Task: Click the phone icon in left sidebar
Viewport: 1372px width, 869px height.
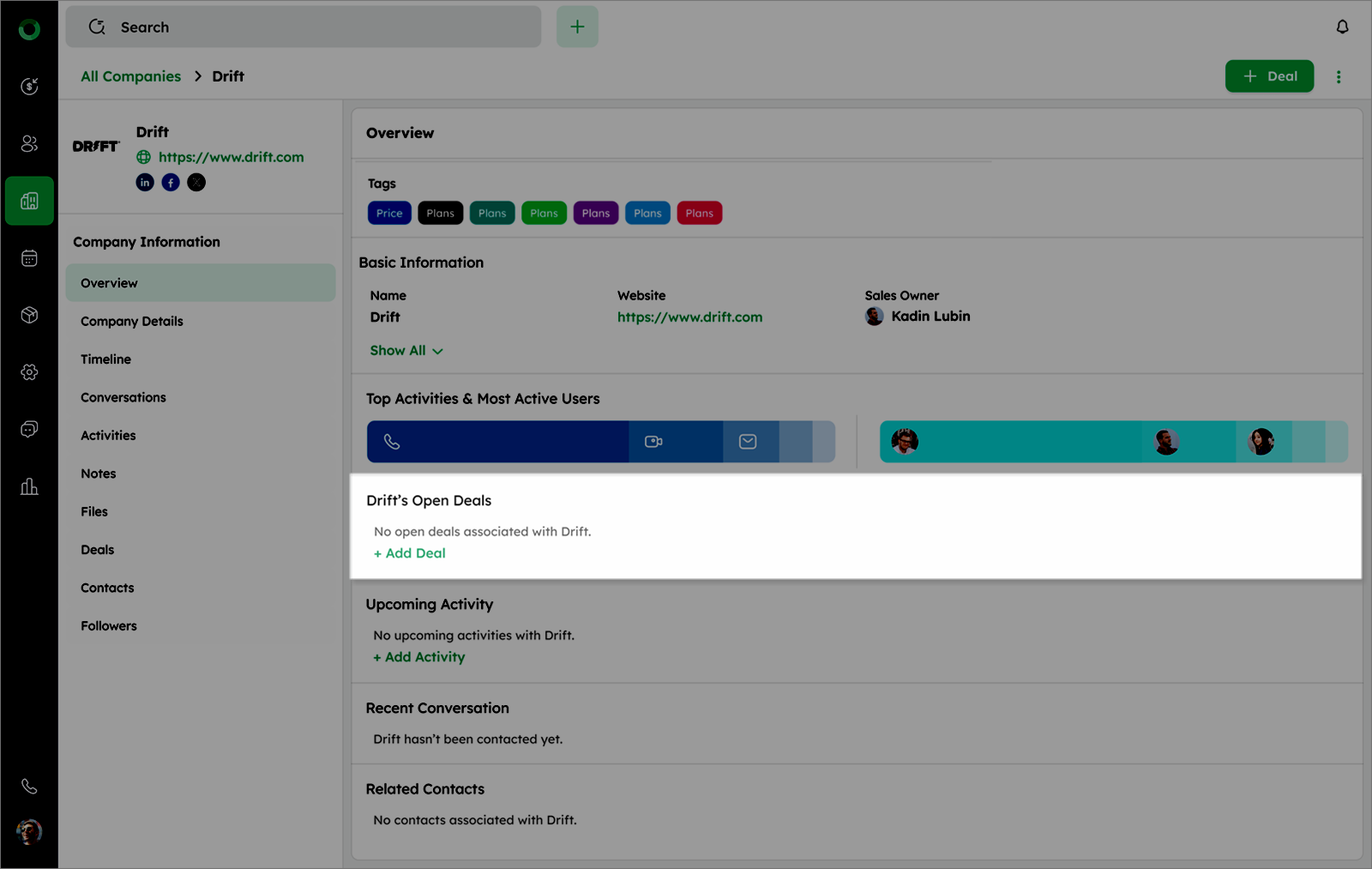Action: pos(29,786)
